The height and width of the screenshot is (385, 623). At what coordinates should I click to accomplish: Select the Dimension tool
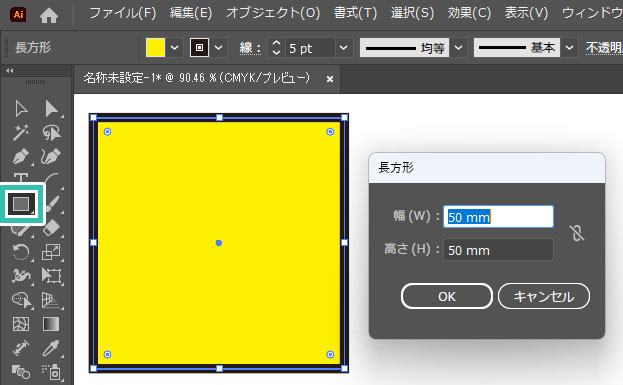[21, 348]
